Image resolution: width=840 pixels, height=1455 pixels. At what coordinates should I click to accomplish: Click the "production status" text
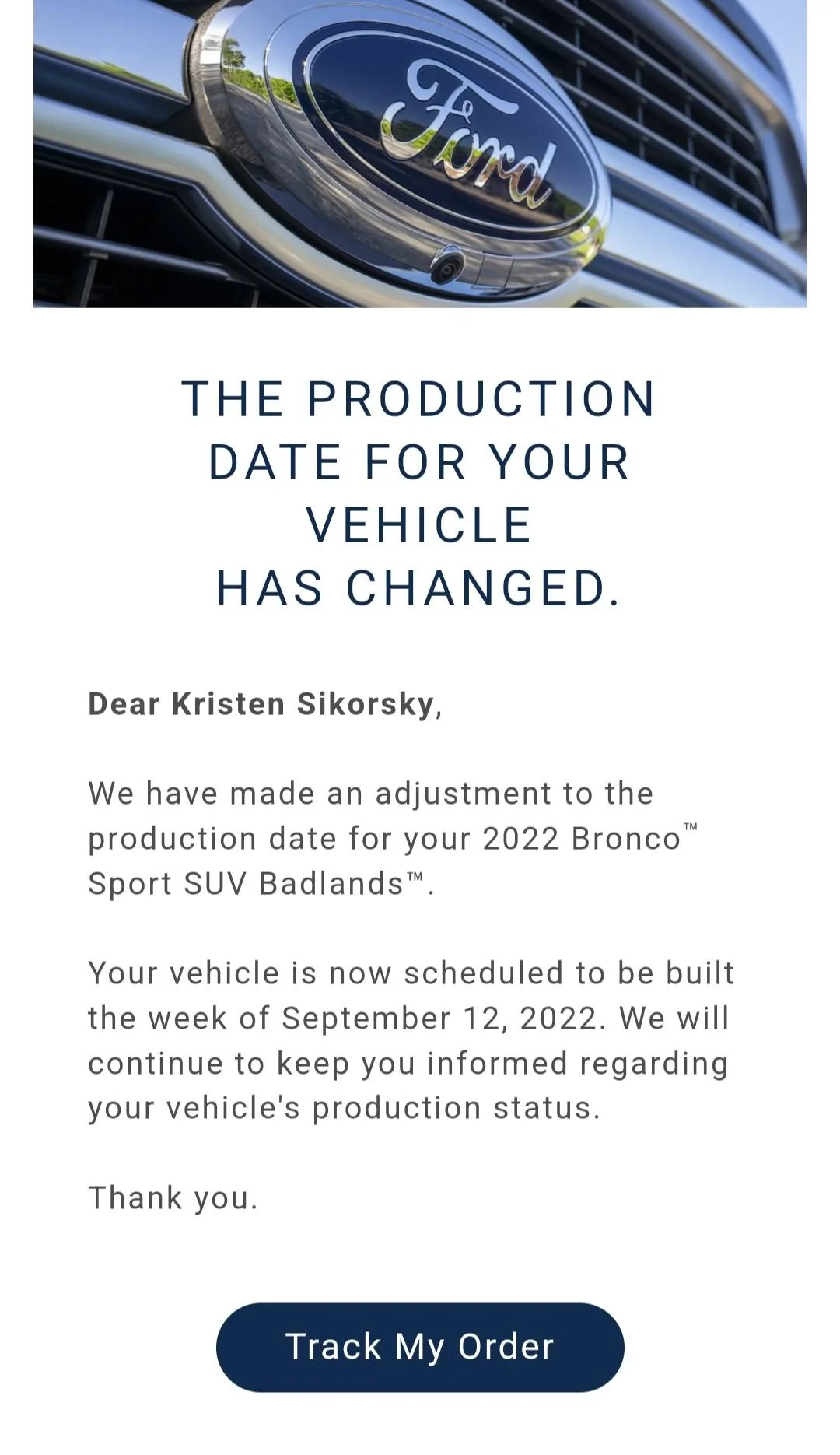[x=455, y=1108]
